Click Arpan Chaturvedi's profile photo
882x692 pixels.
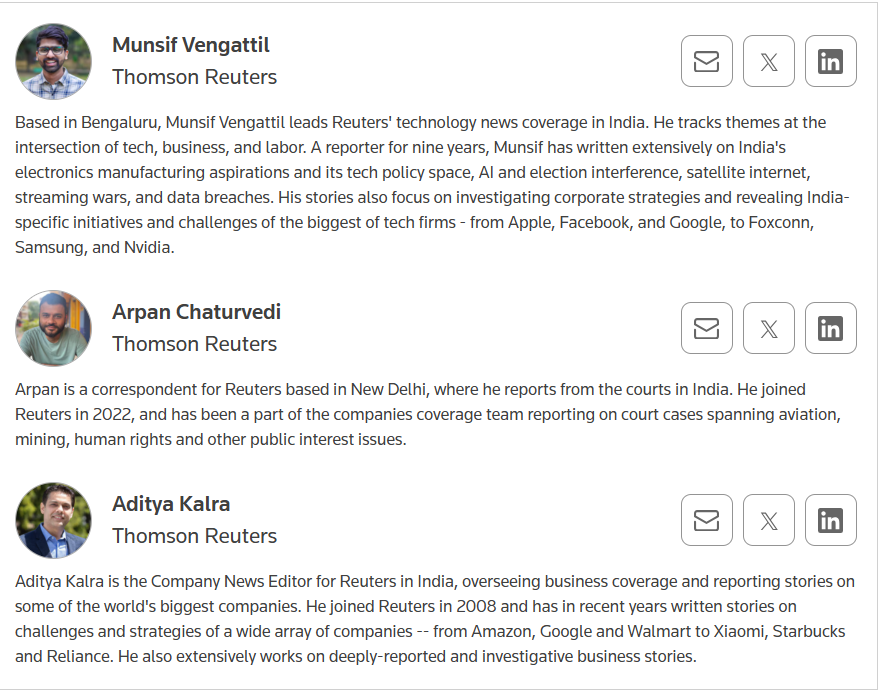53,328
